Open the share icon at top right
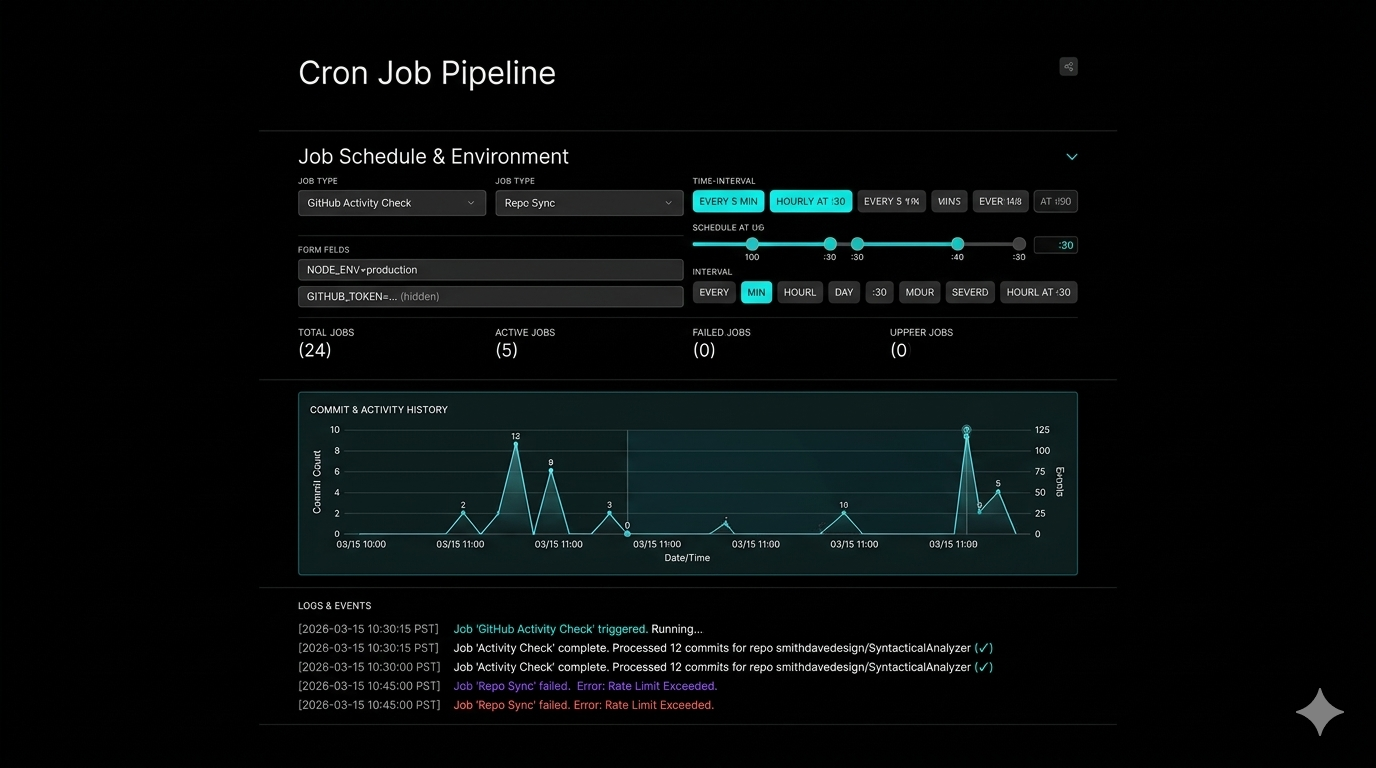The width and height of the screenshot is (1376, 768). [x=1067, y=66]
